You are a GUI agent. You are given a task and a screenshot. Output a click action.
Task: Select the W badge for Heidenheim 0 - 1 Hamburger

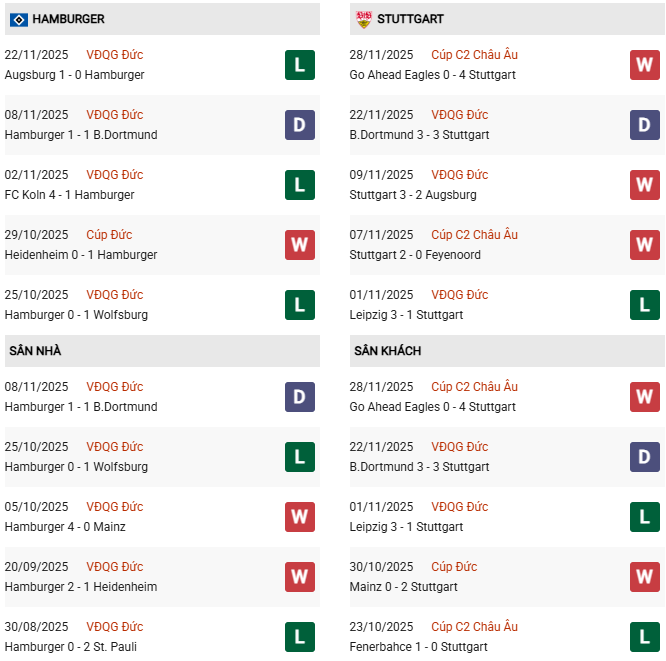300,245
